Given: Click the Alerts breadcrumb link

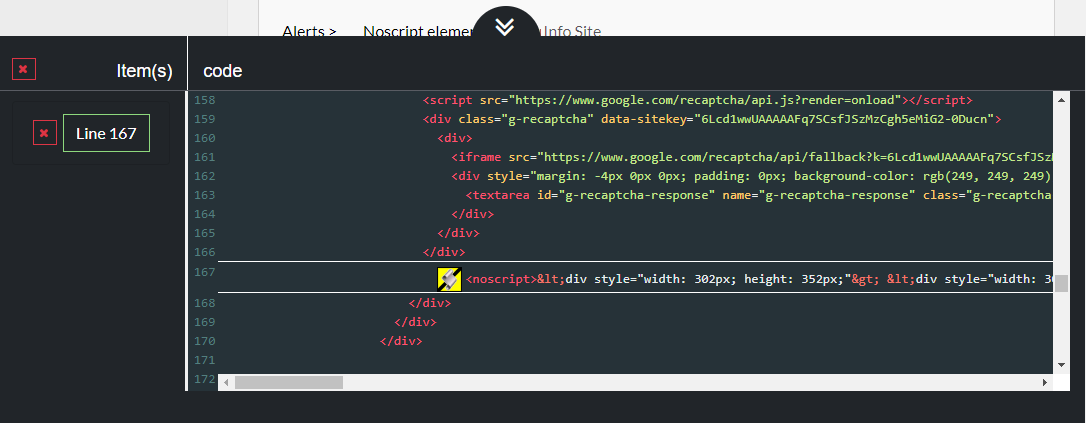Looking at the screenshot, I should 310,31.
